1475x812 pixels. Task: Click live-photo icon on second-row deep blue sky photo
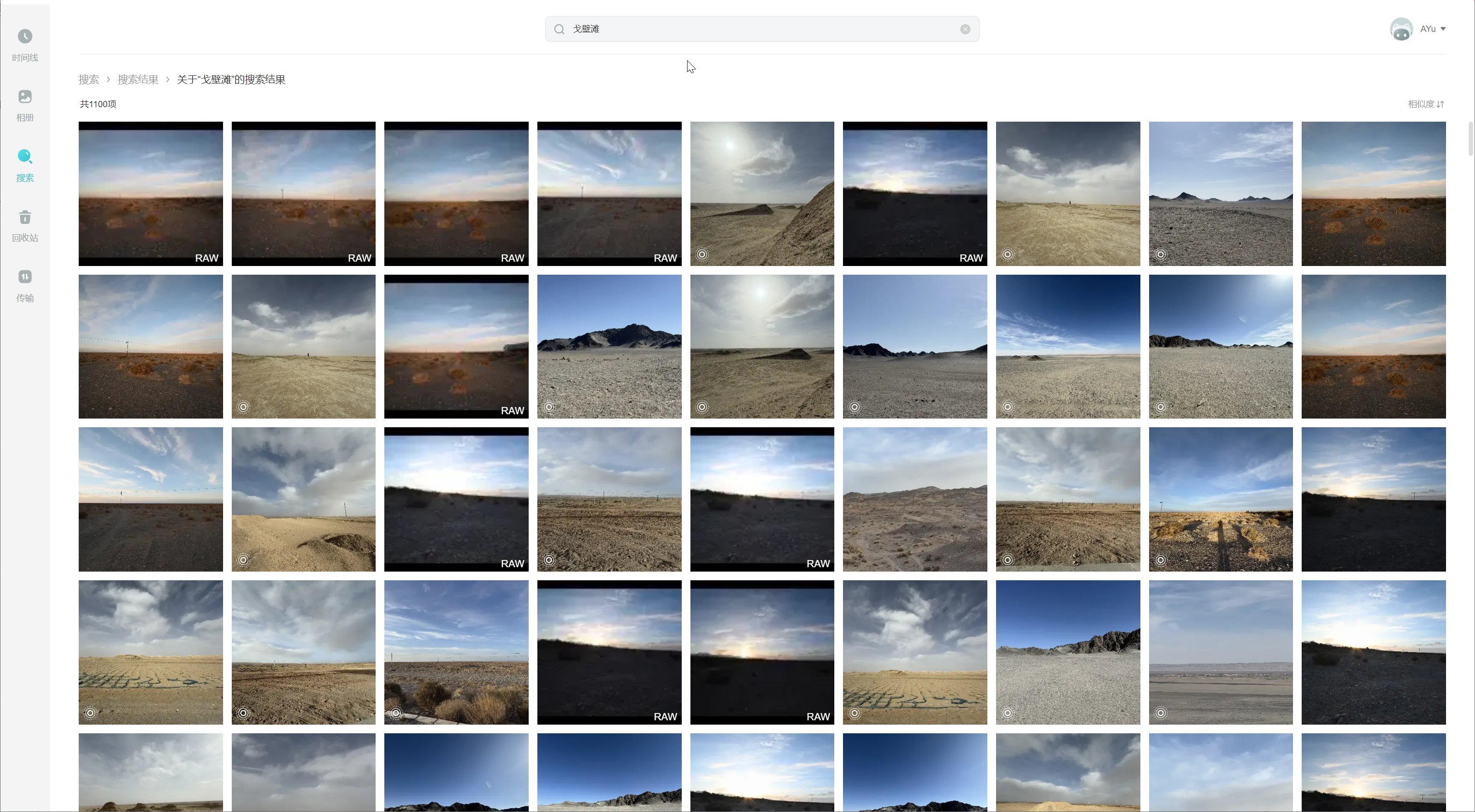pyautogui.click(x=1008, y=407)
